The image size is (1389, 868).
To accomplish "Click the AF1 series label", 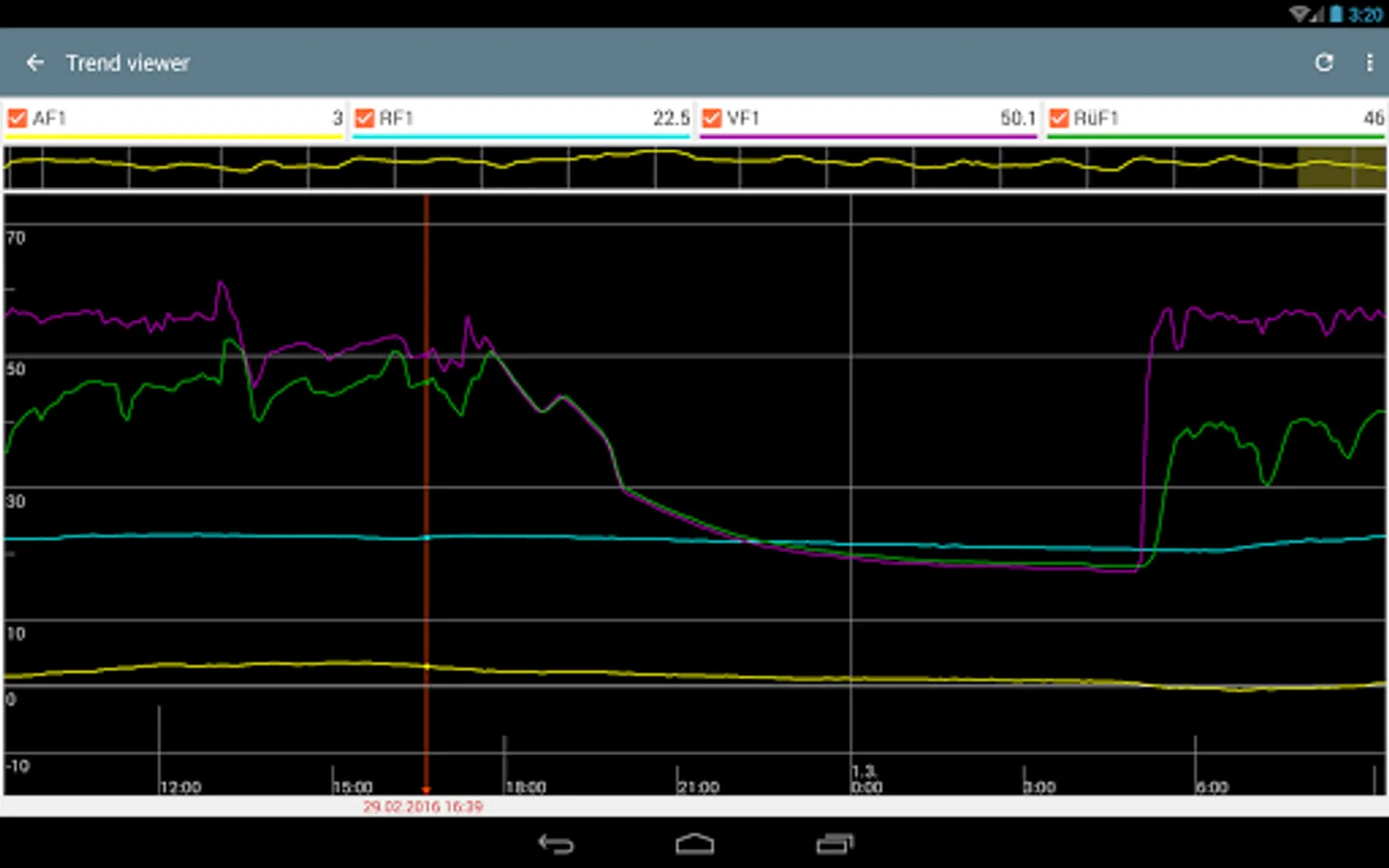I will tap(49, 118).
